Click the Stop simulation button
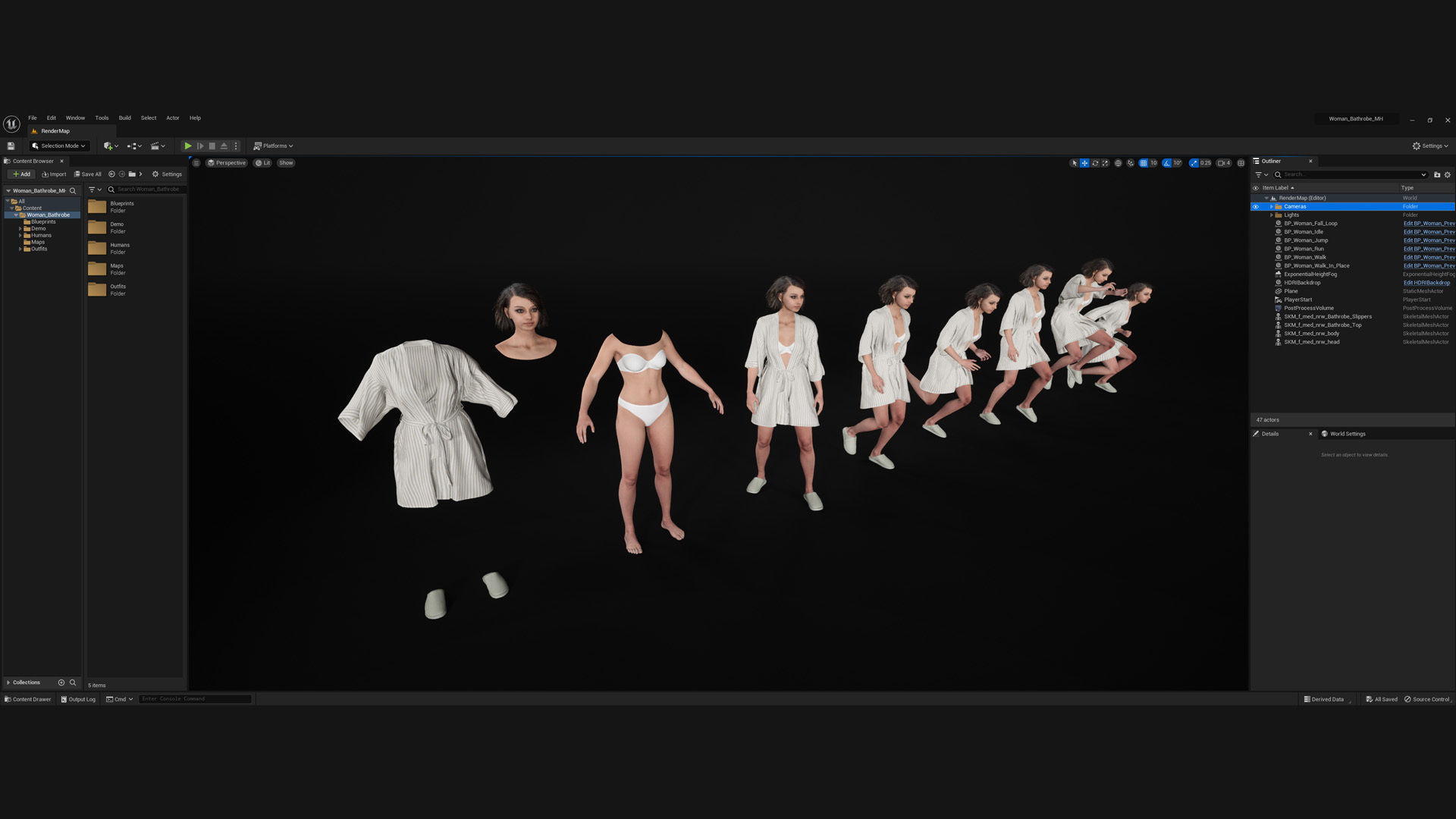 pos(212,146)
